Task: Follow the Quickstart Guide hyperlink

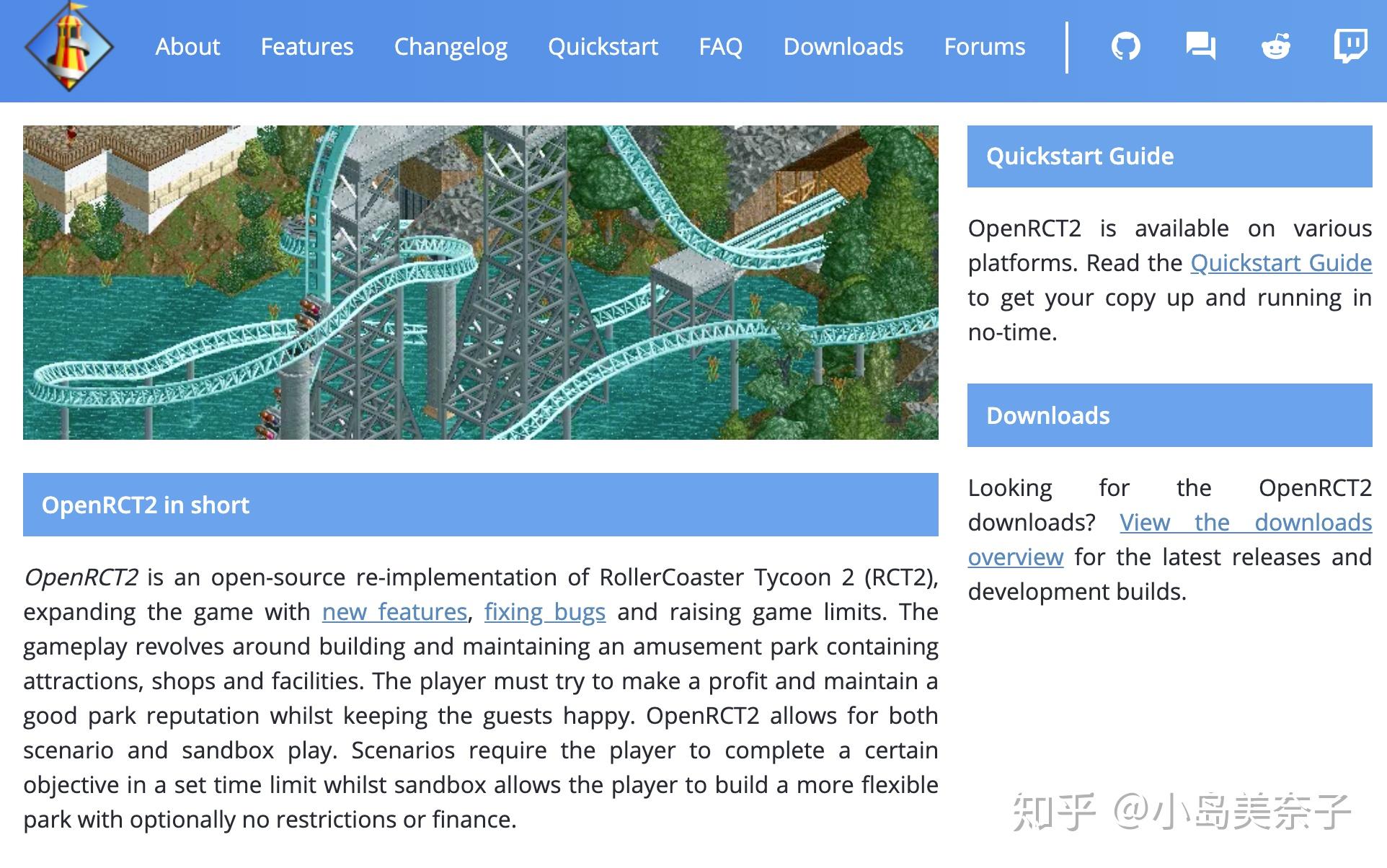Action: point(1281,263)
